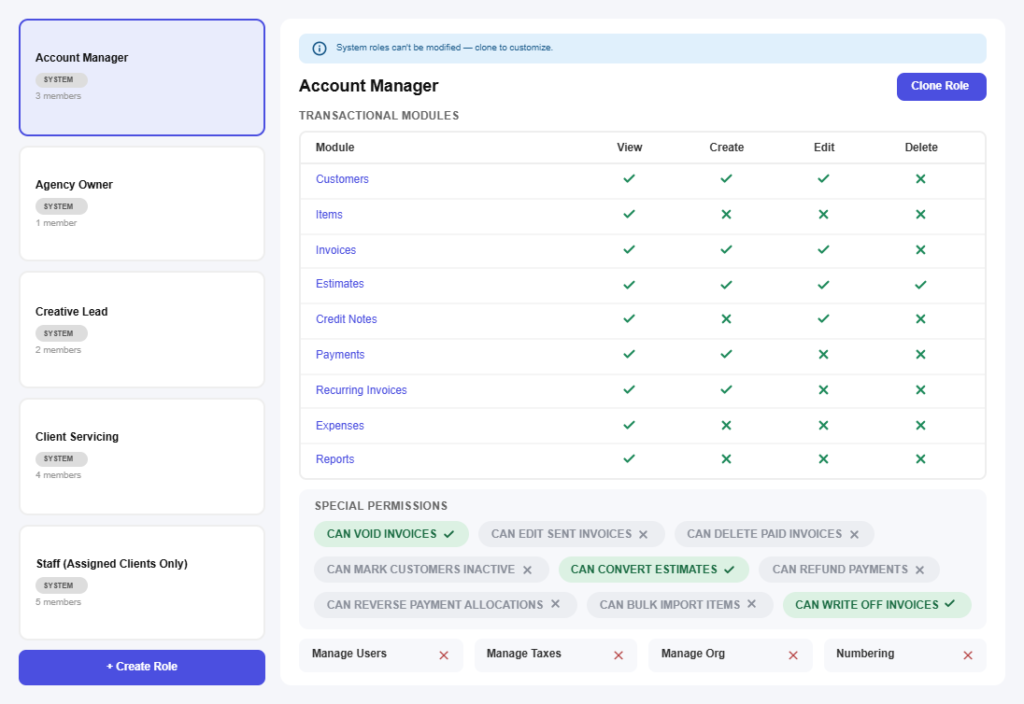Click the Manage Taxes cross icon
Screen dimensions: 1024x704
tap(618, 655)
